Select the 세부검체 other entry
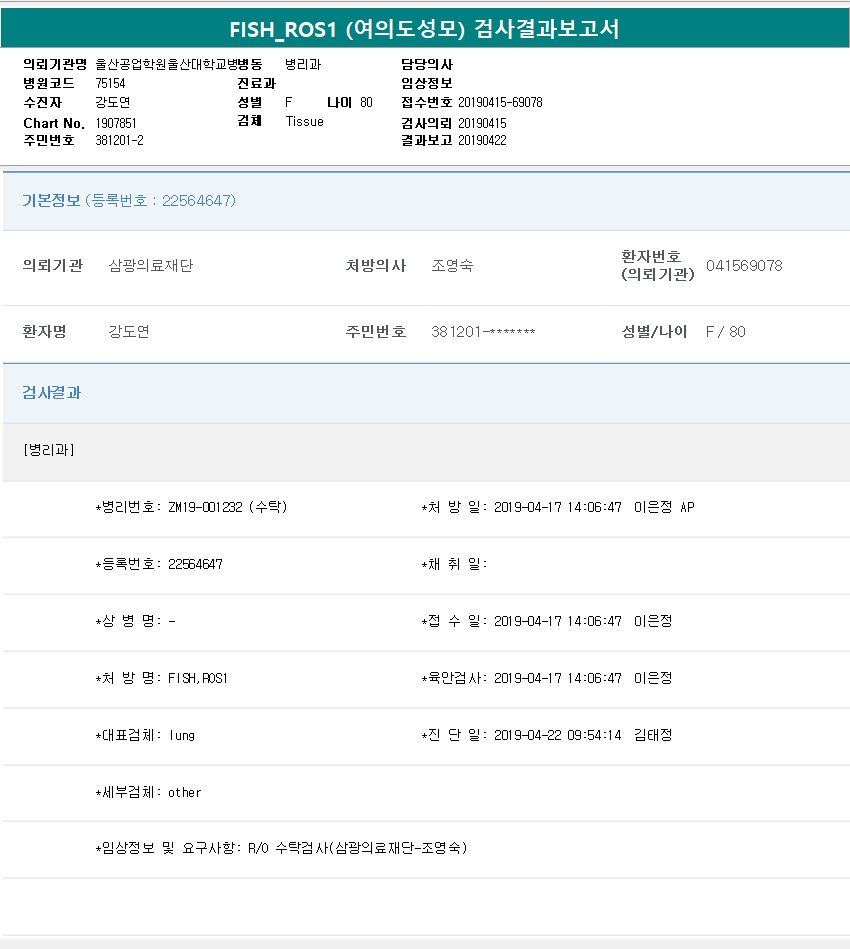The height and width of the screenshot is (949, 850). coord(148,792)
